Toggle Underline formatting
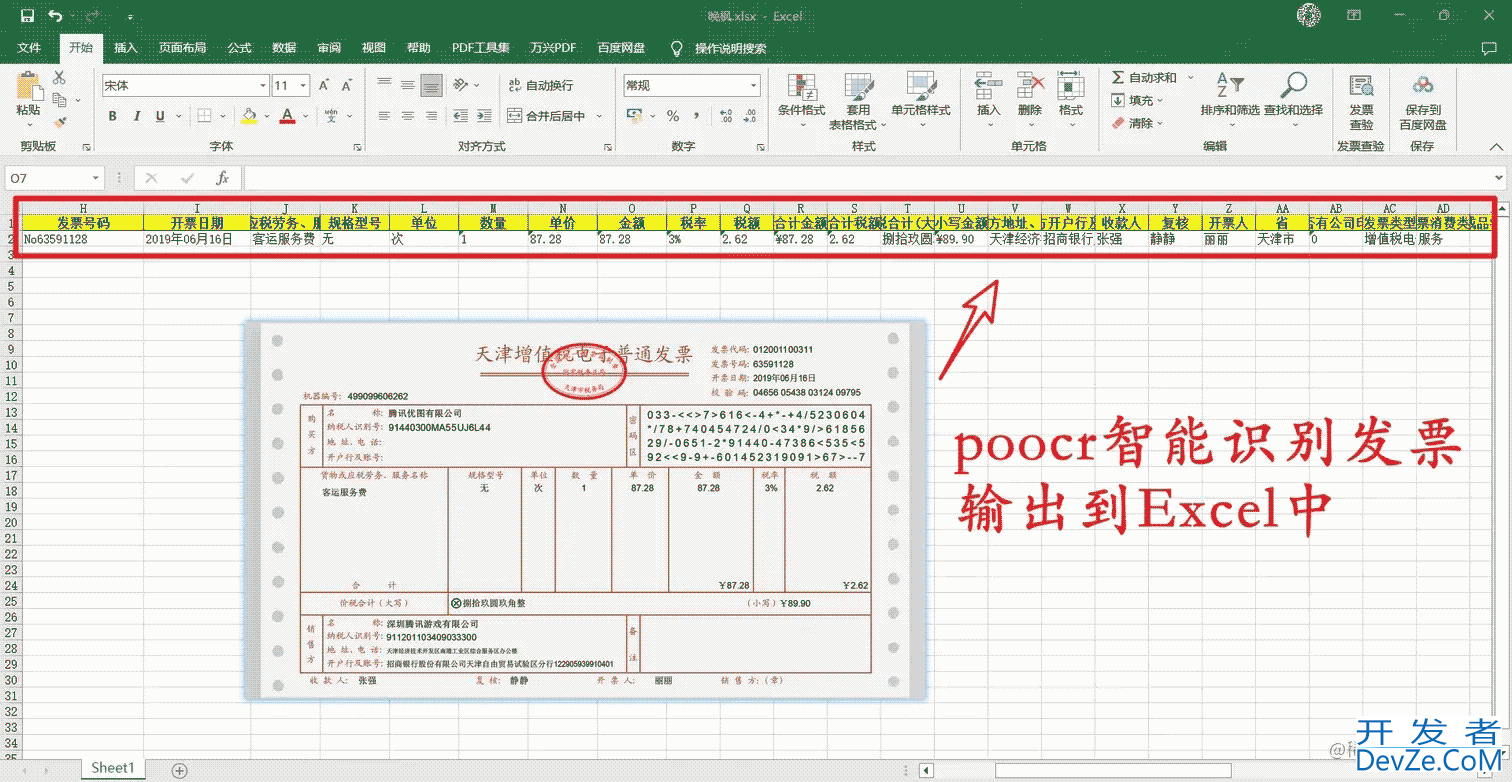Viewport: 1512px width, 782px height. pyautogui.click(x=160, y=116)
